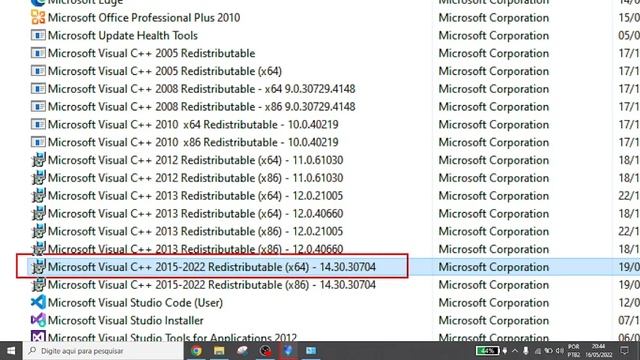Click icon of Visual C++ 2013 (x64) 12.0.21005
Screen dimensions: 640x360
click(38, 196)
